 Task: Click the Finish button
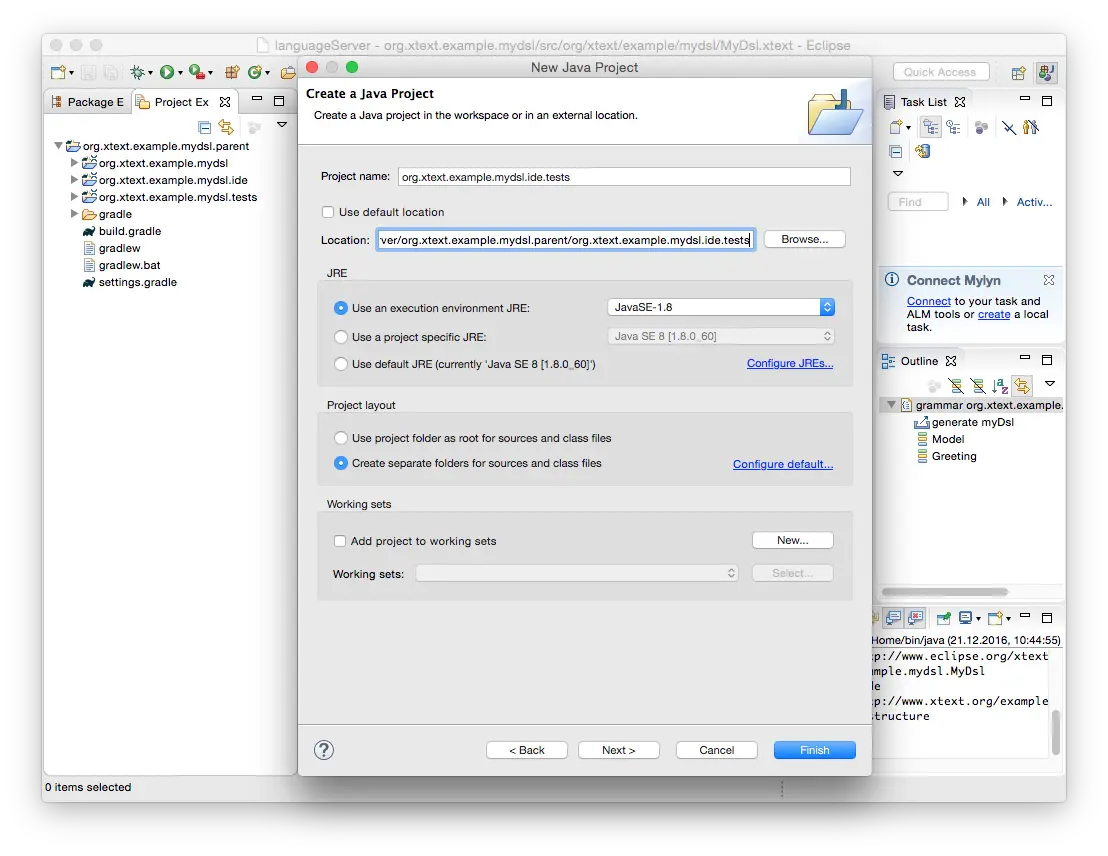815,750
